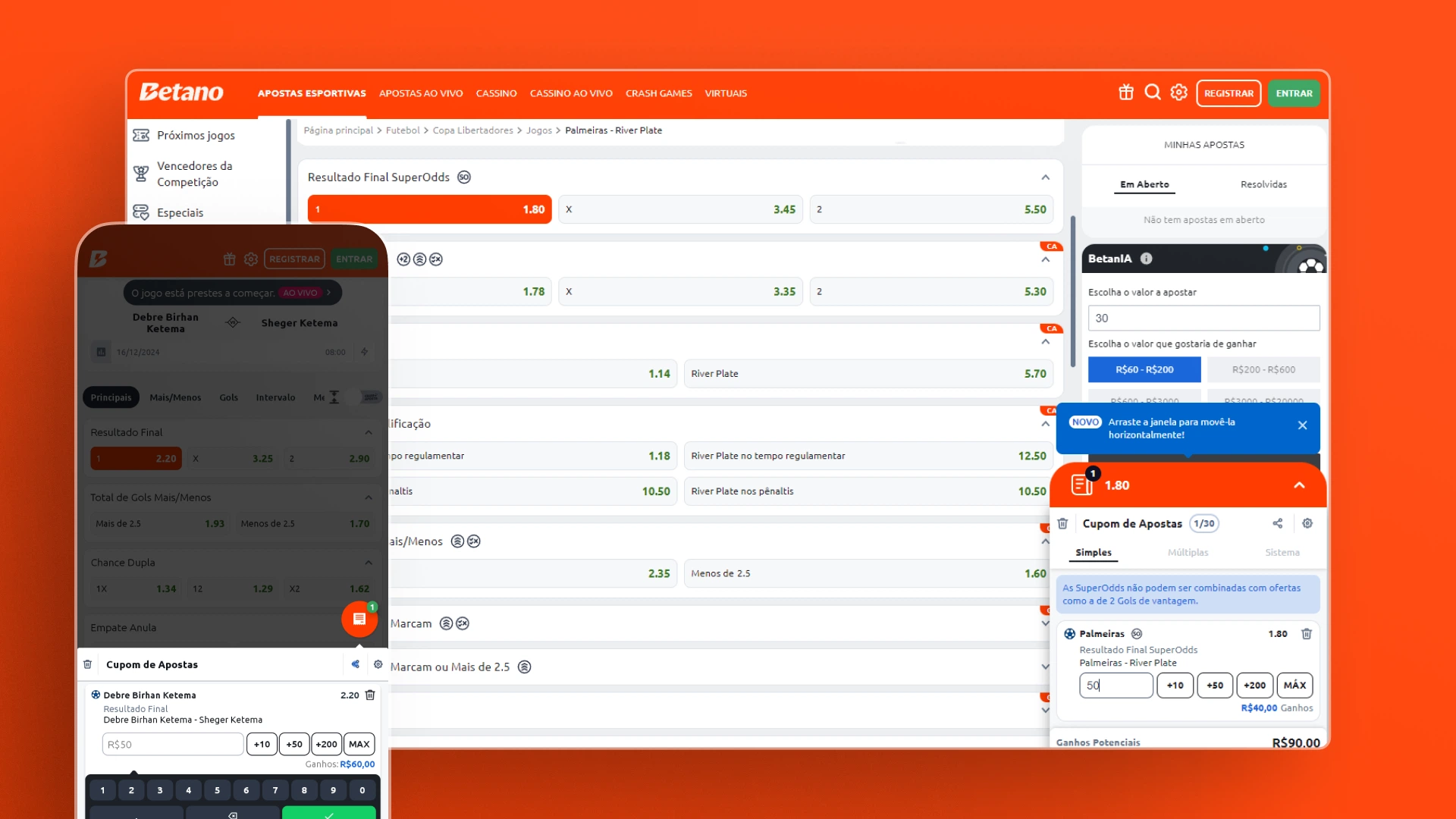This screenshot has width=1456, height=819.
Task: Add +50 to the Palmeiras stake
Action: (x=1214, y=686)
